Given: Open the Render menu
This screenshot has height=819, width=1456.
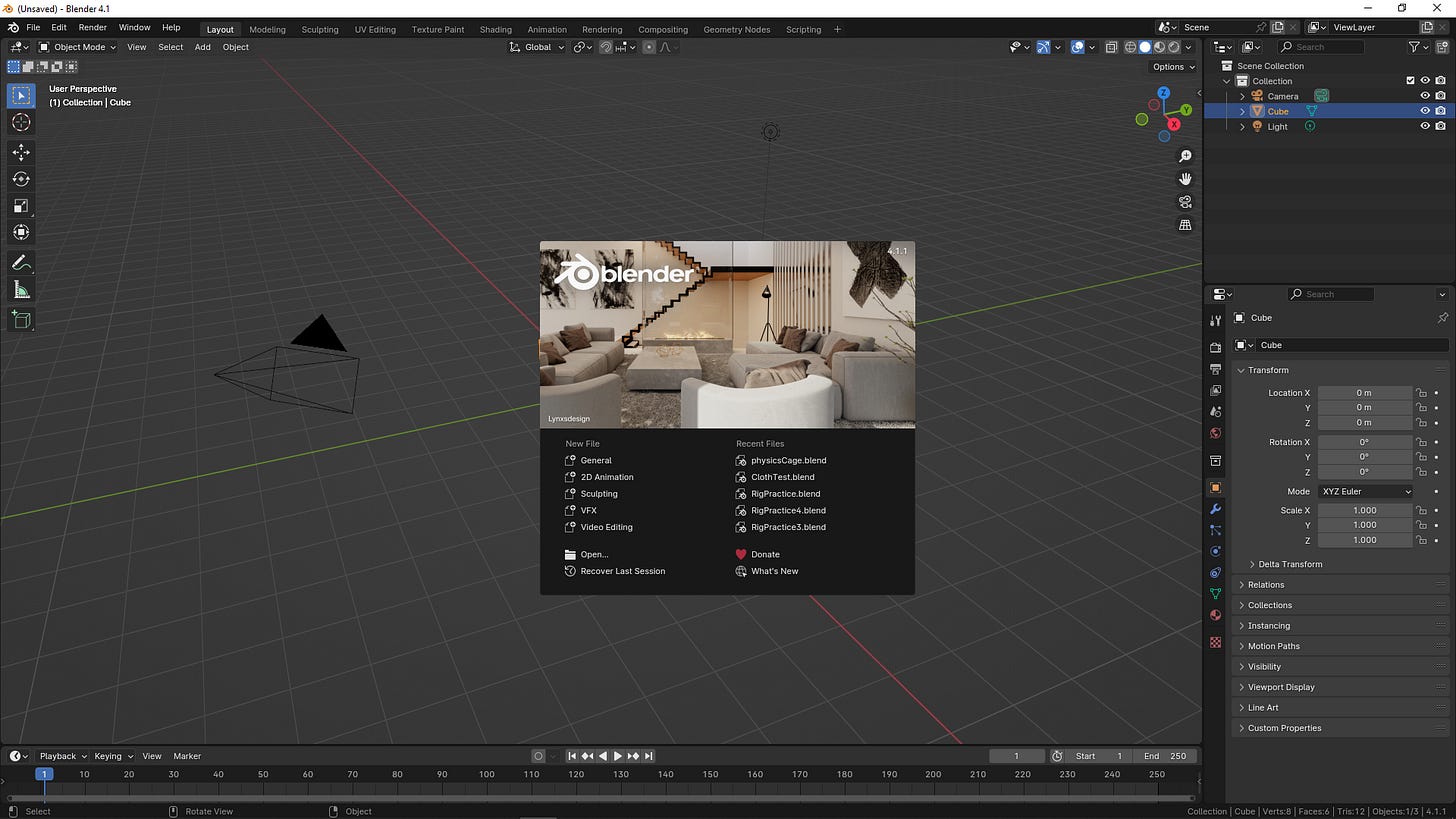Looking at the screenshot, I should click(92, 28).
